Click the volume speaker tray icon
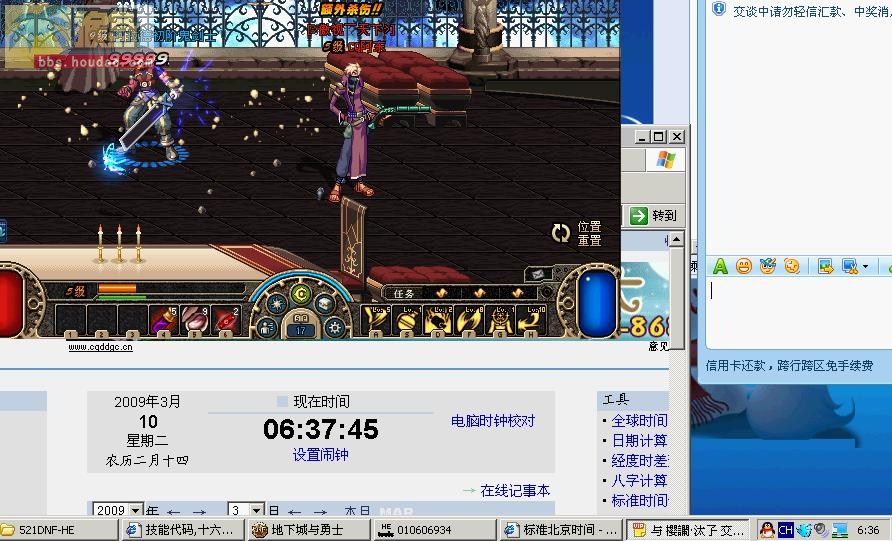 821,530
